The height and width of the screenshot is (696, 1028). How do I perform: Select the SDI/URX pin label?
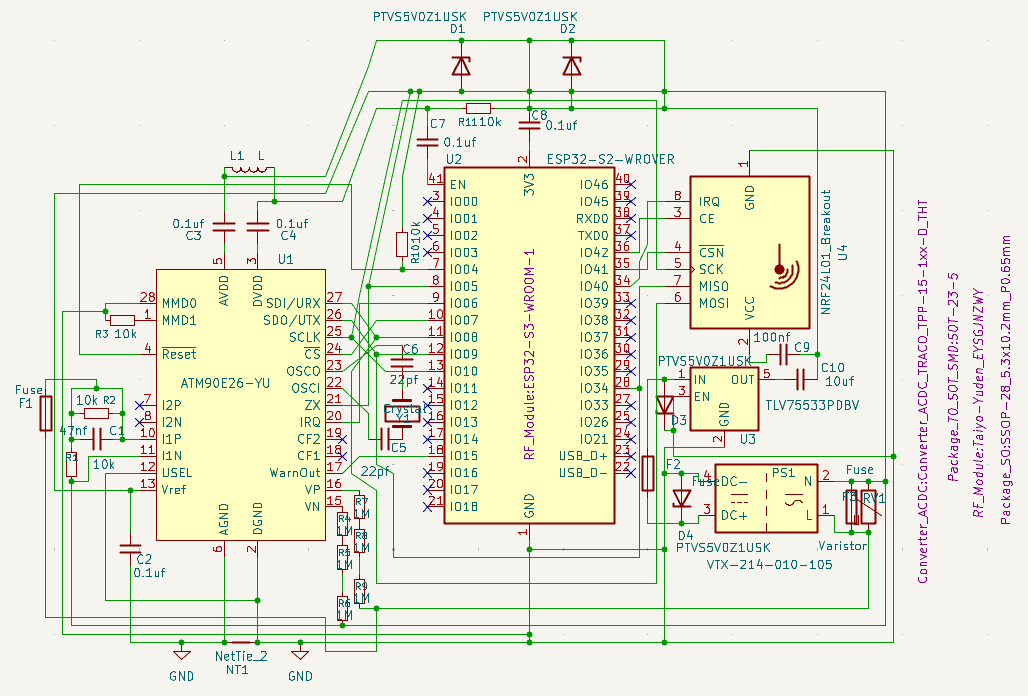coord(293,303)
